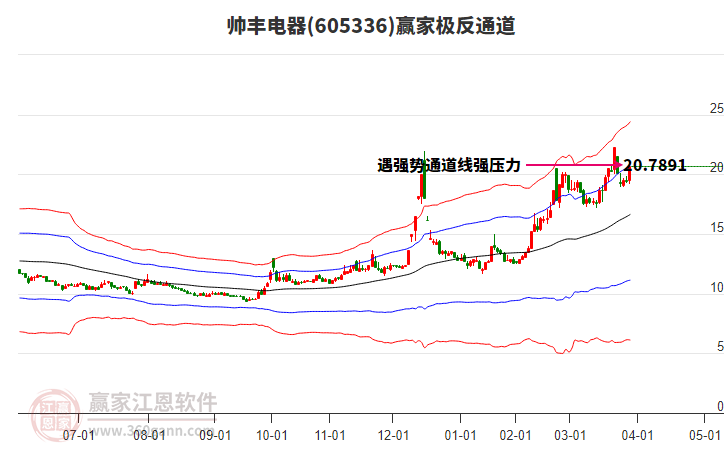The width and height of the screenshot is (726, 450).
Task: Click the 09-01 date axis label
Action: click(215, 435)
